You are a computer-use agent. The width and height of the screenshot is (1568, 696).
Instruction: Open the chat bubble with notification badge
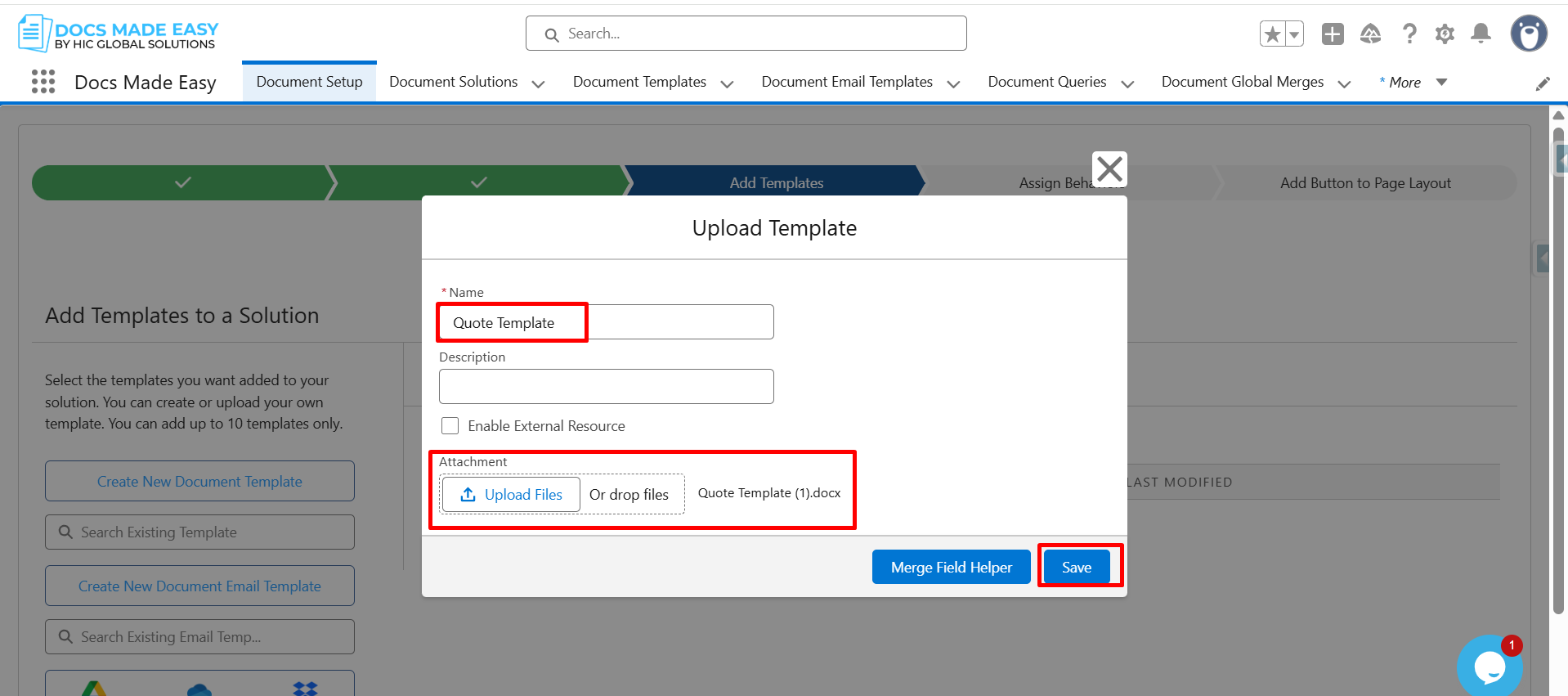[1490, 666]
